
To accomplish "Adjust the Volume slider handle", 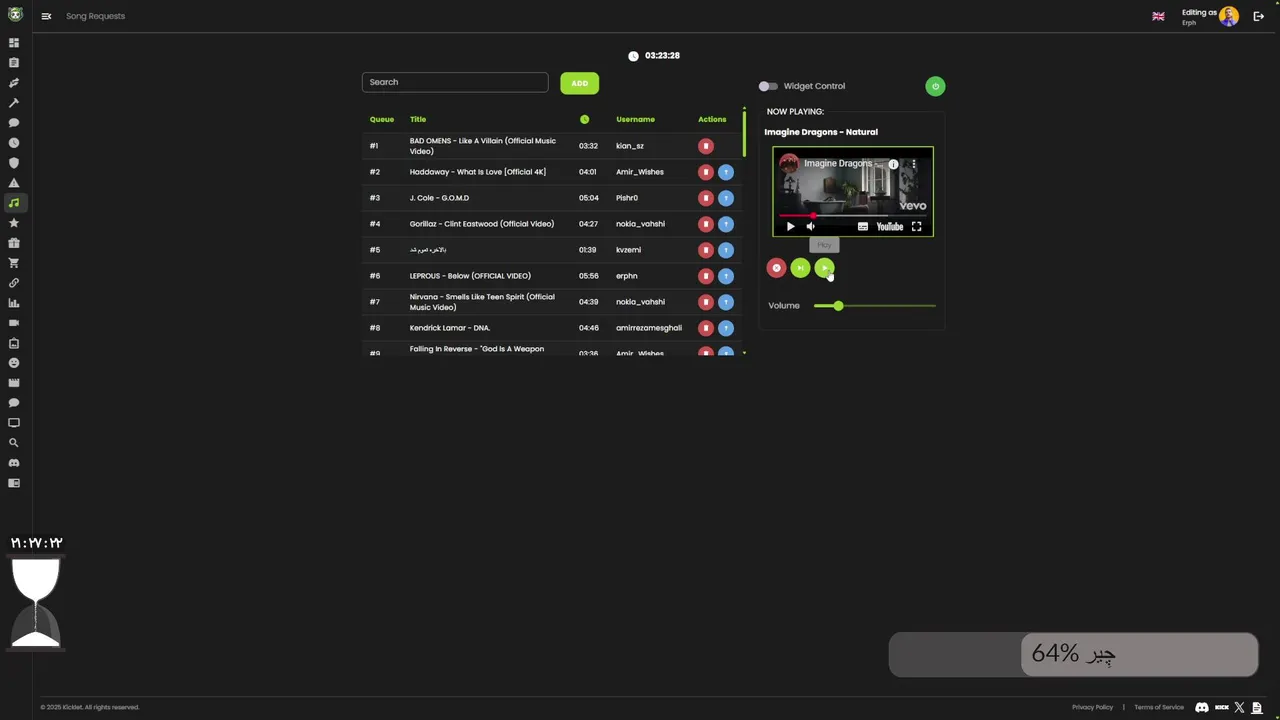I will click(x=838, y=306).
